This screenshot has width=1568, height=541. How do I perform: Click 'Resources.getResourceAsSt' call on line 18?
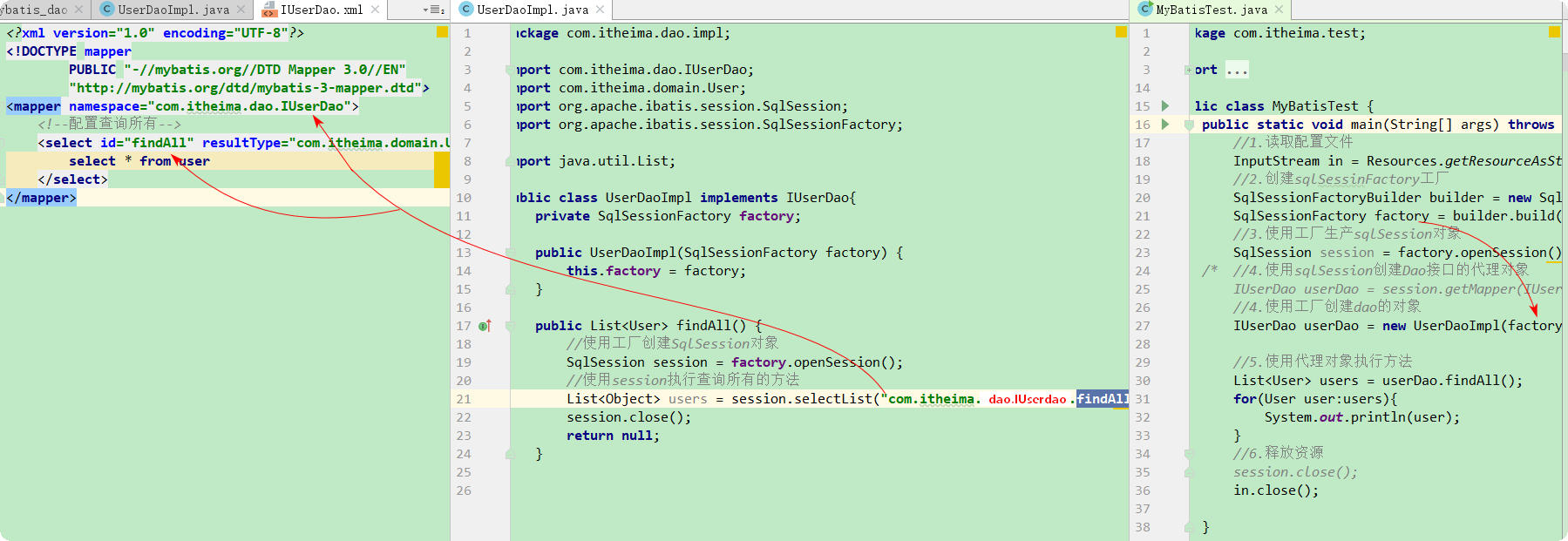click(x=1464, y=161)
